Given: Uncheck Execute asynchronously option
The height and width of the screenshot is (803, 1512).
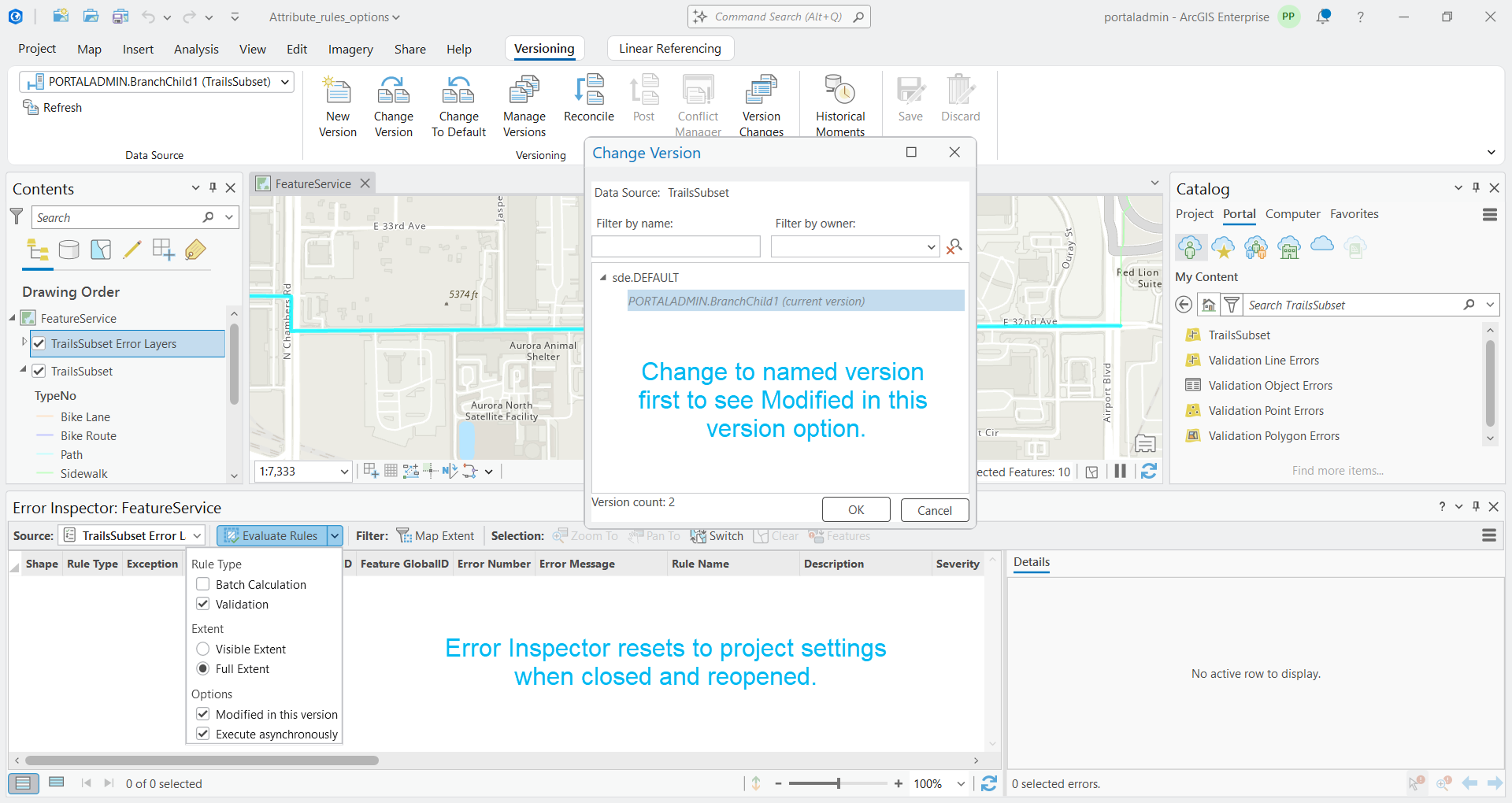Looking at the screenshot, I should tap(203, 733).
